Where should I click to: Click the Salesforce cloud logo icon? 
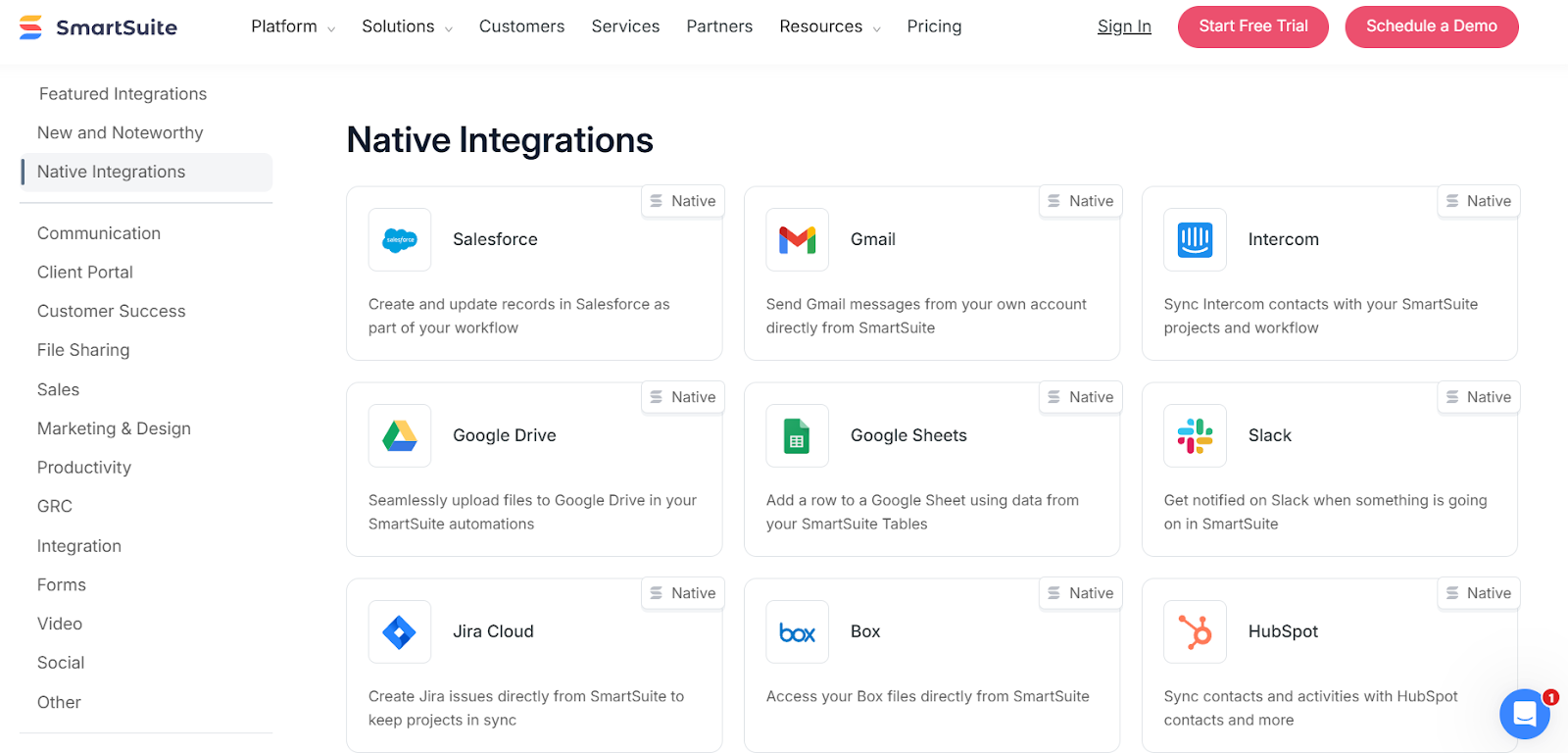pyautogui.click(x=400, y=239)
